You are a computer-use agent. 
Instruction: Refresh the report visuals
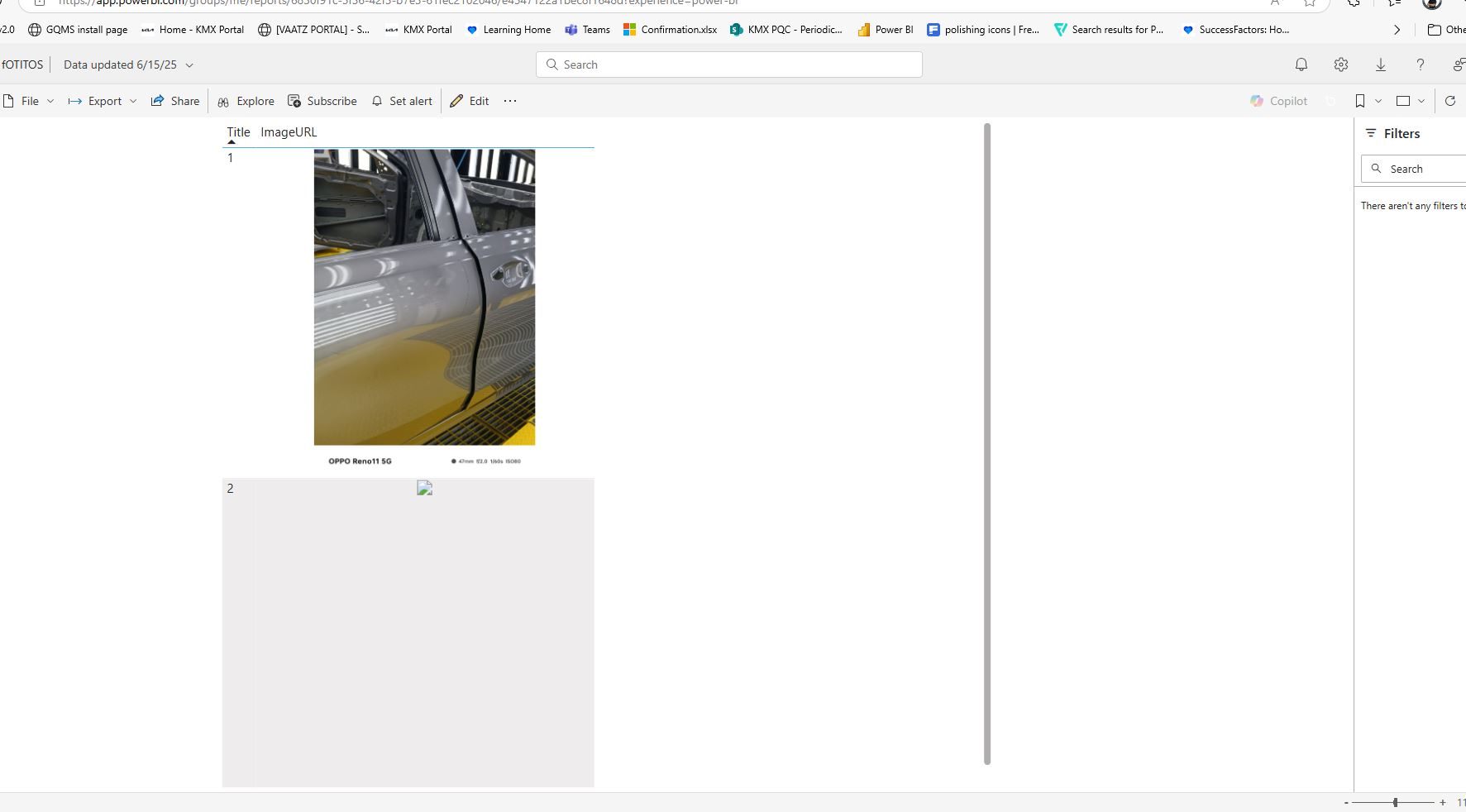click(x=1450, y=101)
